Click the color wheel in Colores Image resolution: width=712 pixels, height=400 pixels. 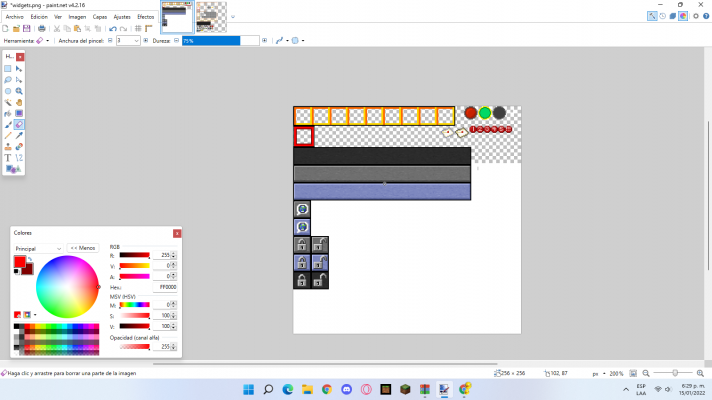click(67, 287)
